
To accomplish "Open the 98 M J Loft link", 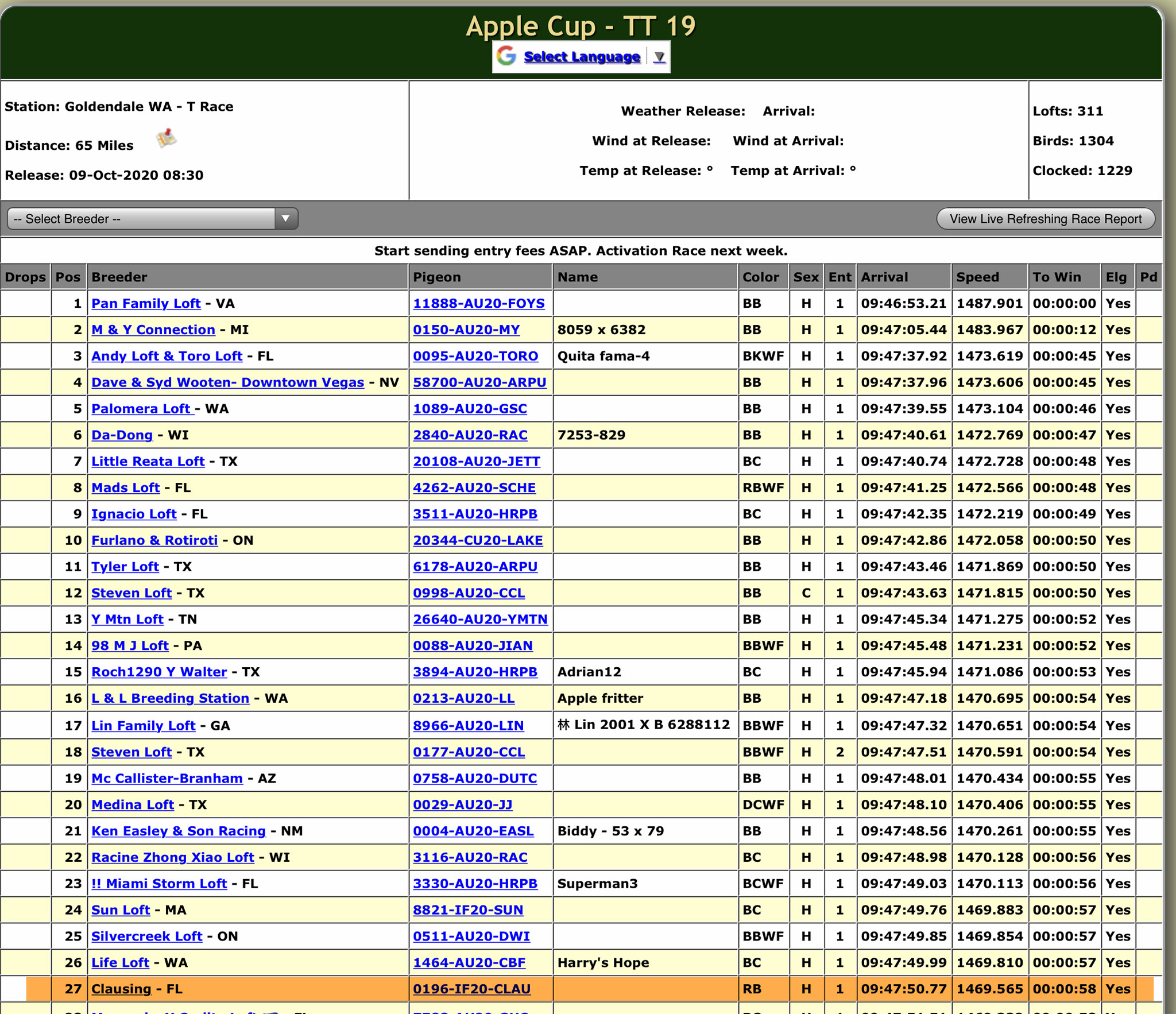I will pyautogui.click(x=130, y=647).
